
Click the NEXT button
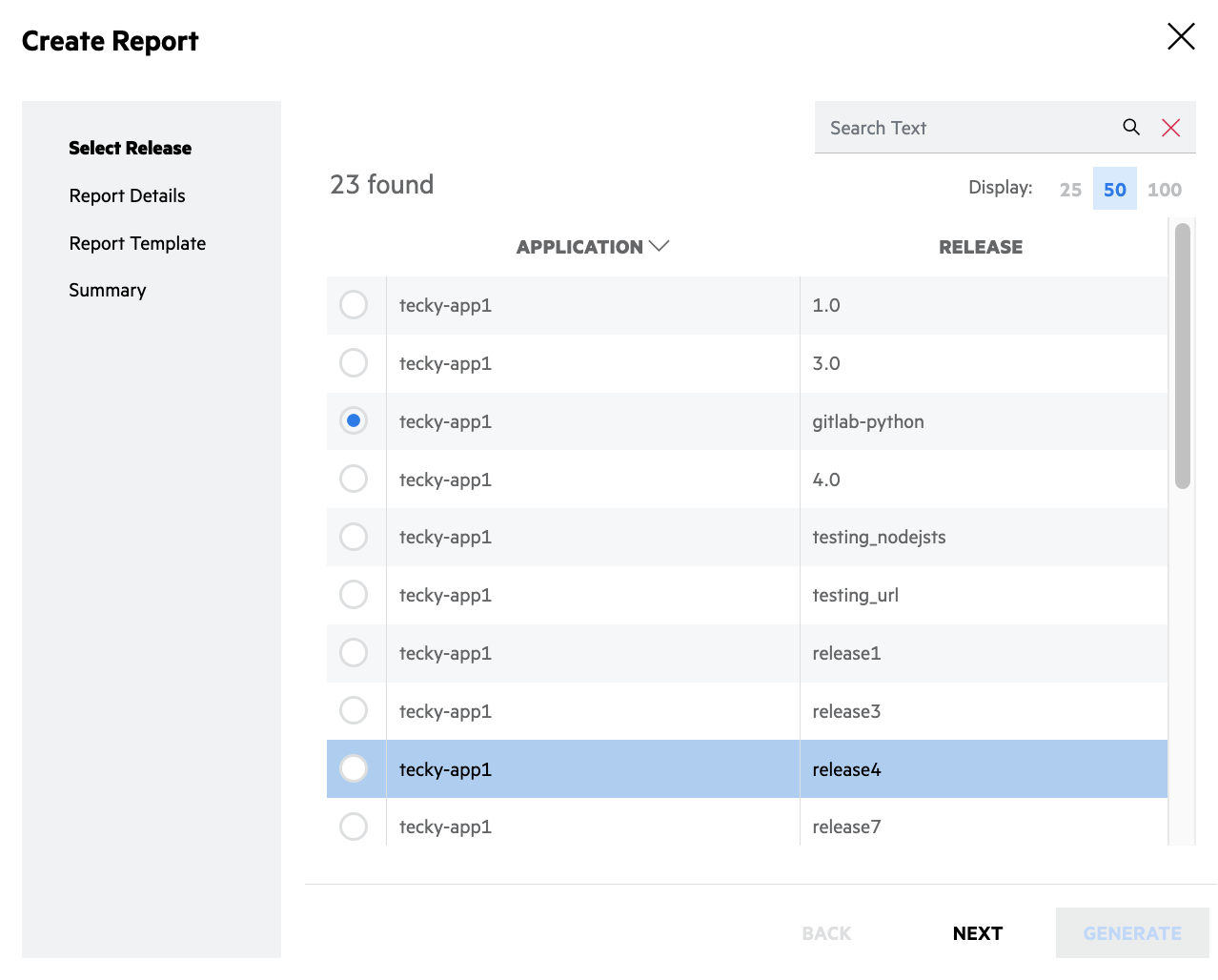pos(977,933)
